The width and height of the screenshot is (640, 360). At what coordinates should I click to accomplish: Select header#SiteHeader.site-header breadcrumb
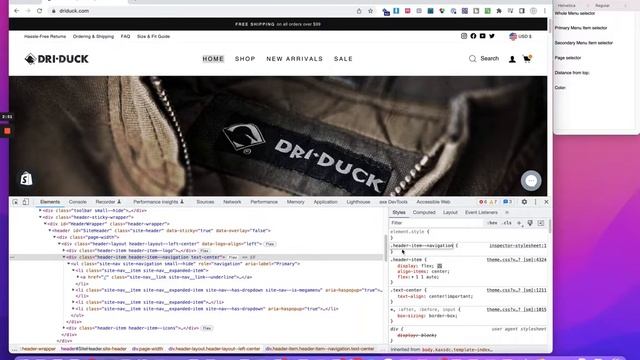[93, 349]
